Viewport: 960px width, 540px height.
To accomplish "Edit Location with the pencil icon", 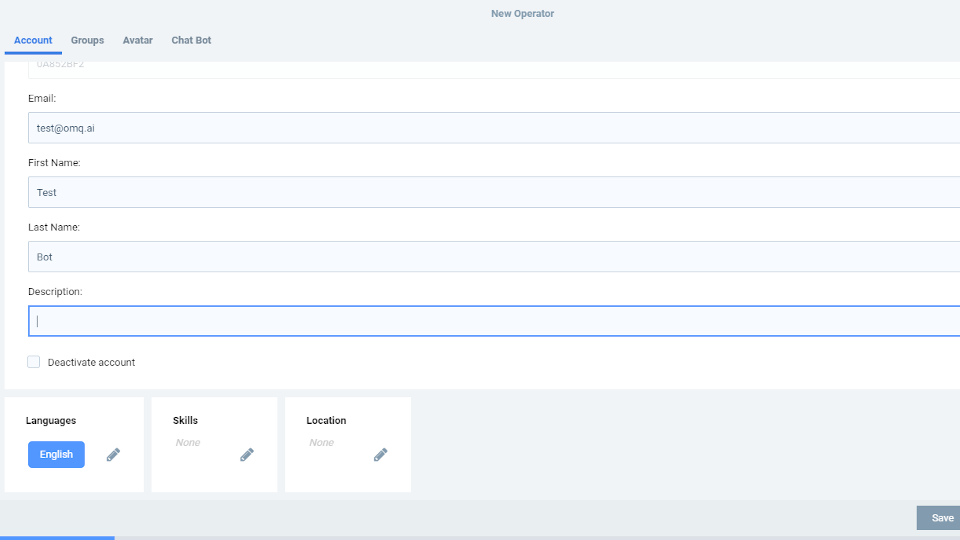I will 380,454.
